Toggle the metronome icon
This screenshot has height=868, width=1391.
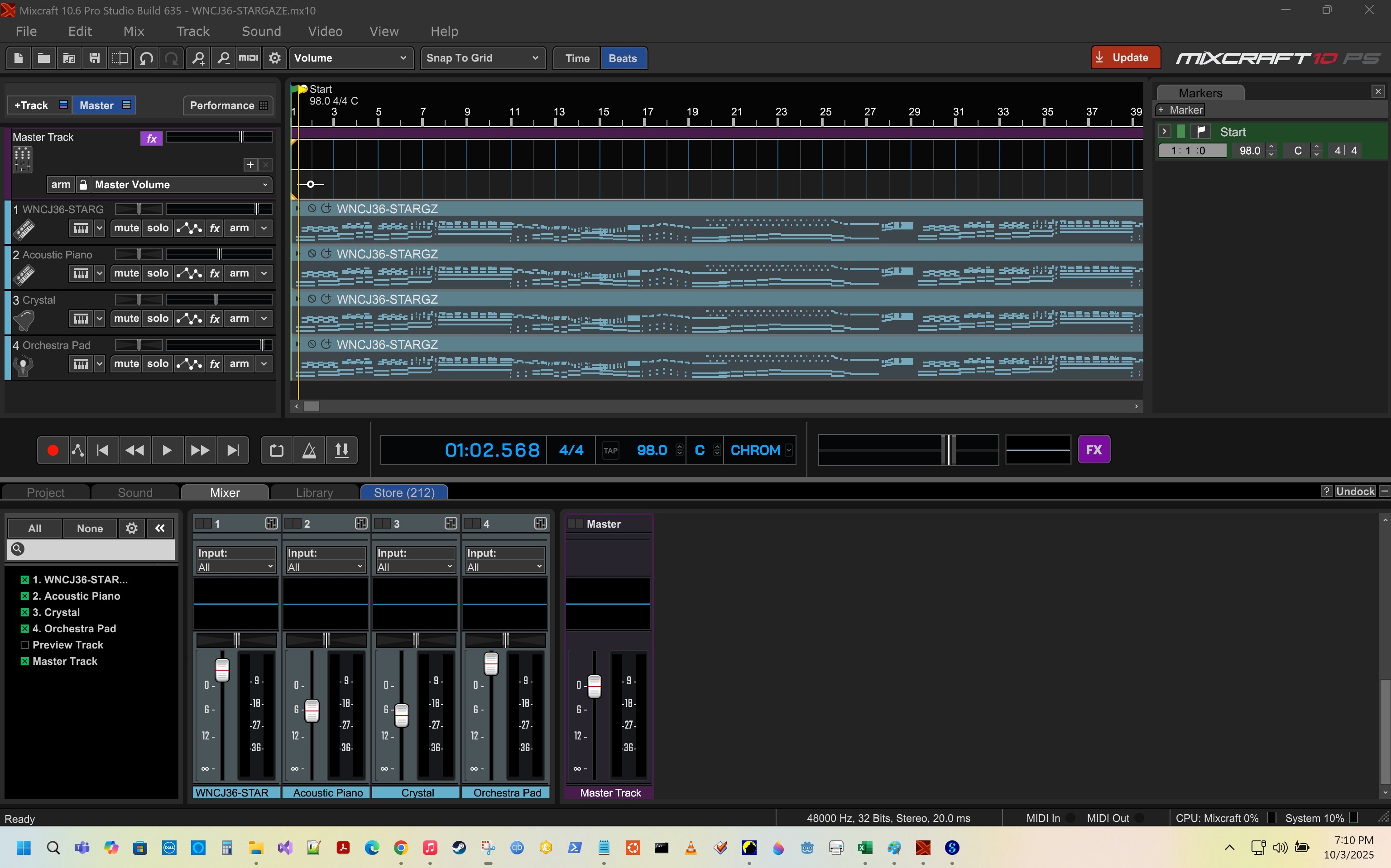(x=309, y=450)
